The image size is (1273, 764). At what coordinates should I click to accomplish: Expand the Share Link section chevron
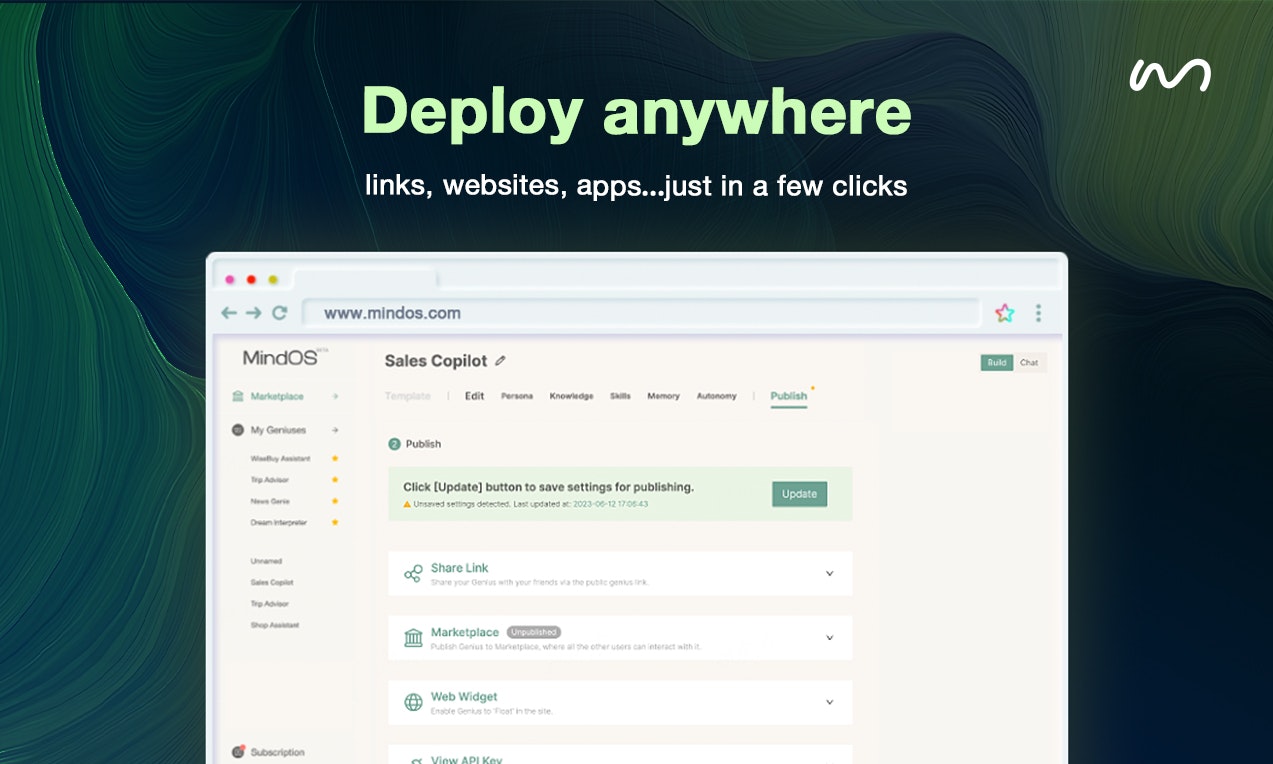(x=829, y=574)
